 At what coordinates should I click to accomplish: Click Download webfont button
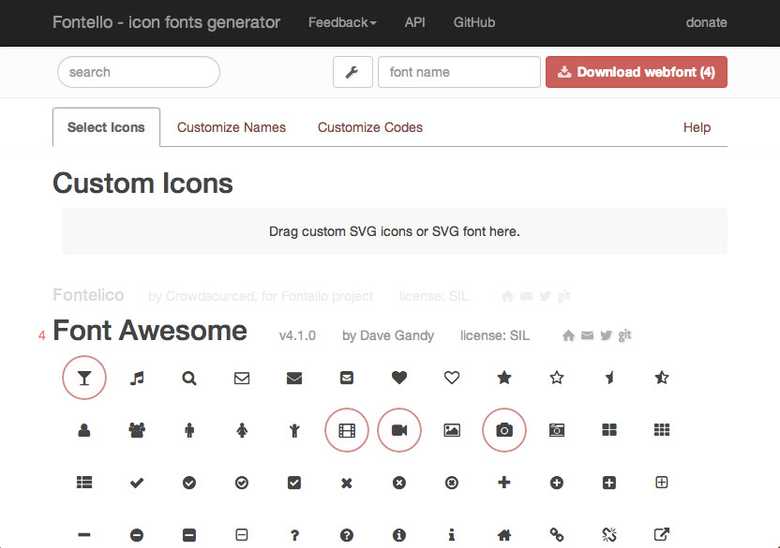click(x=636, y=72)
